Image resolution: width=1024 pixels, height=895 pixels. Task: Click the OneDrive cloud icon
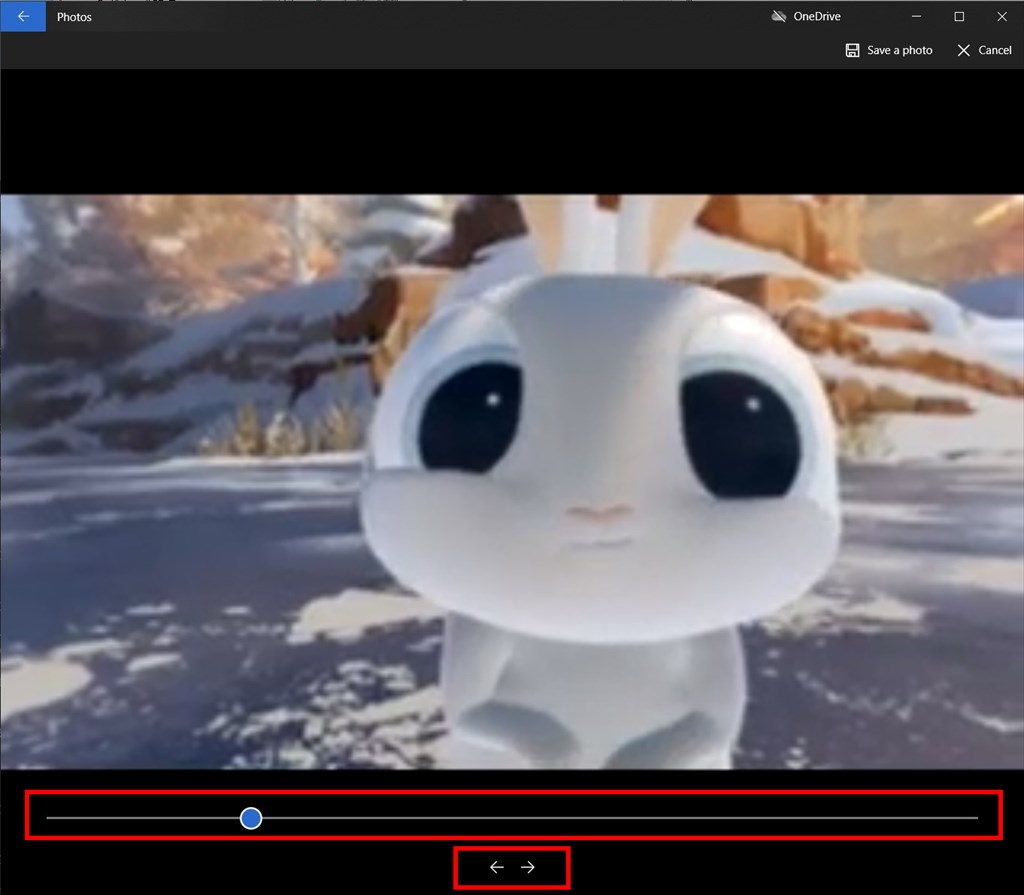click(x=780, y=16)
